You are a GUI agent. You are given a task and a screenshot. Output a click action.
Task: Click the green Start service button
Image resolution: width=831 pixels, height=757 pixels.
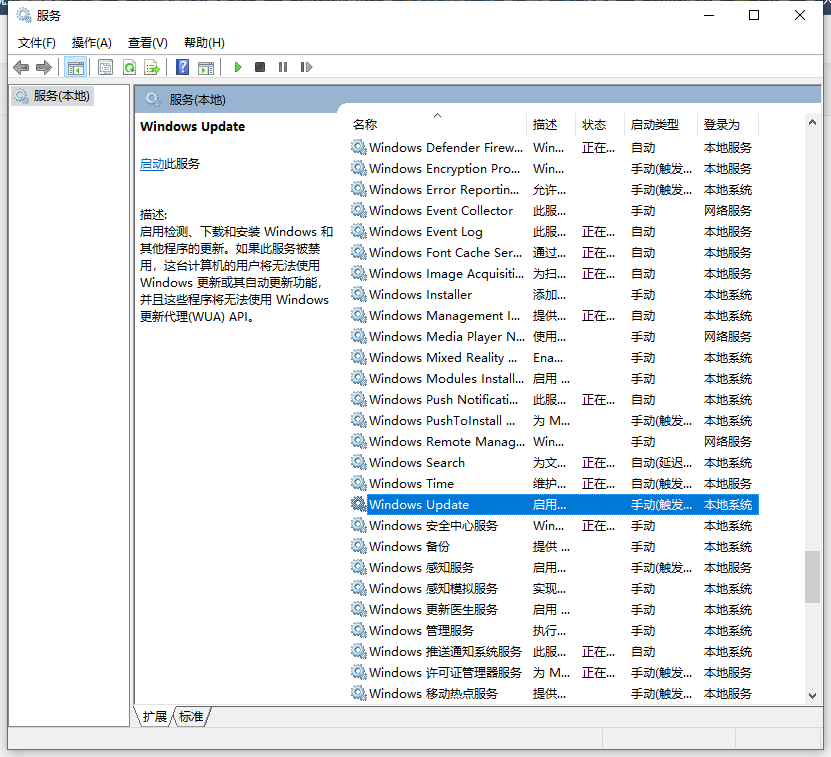238,67
